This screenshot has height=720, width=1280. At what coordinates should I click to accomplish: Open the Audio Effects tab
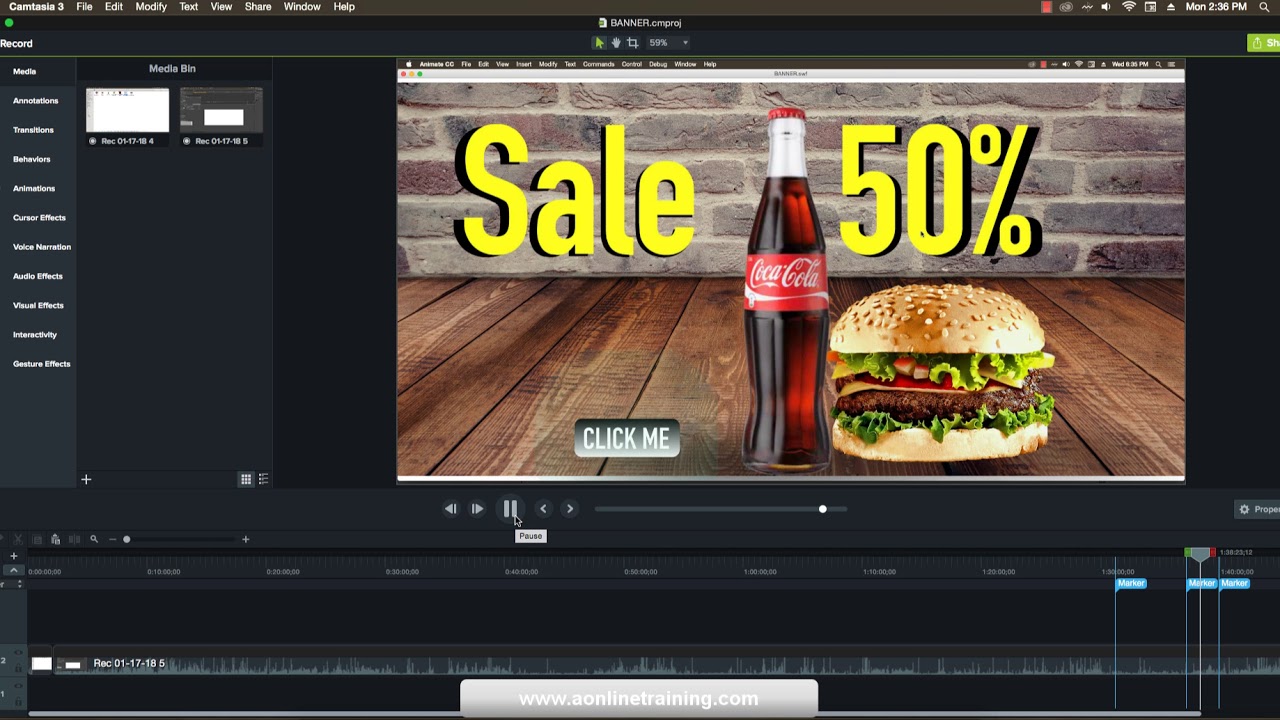click(x=38, y=276)
